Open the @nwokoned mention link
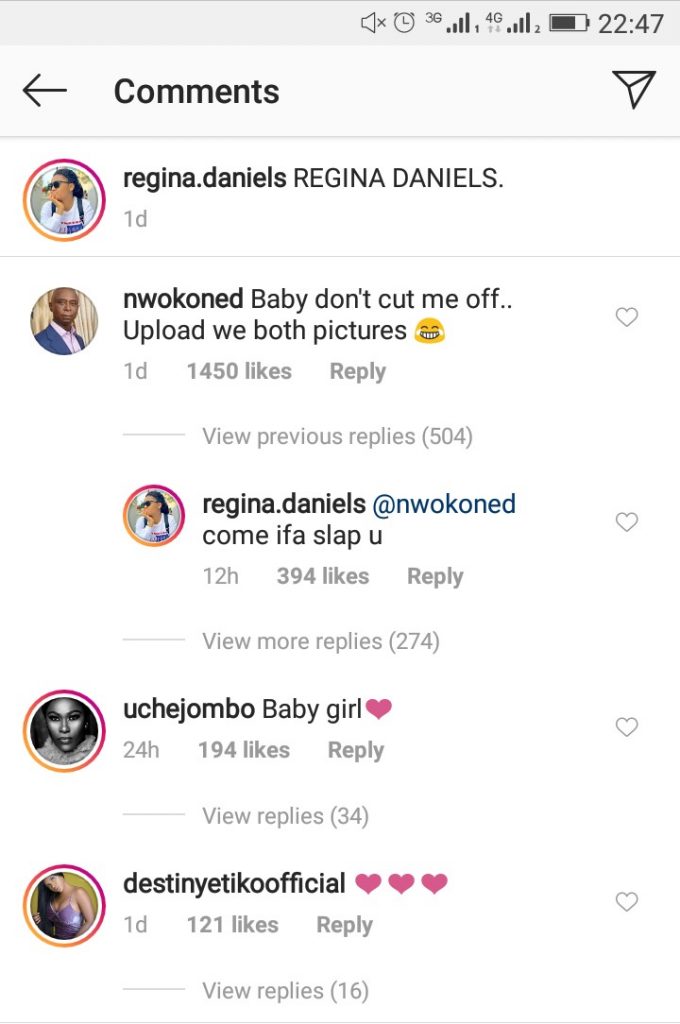680x1024 pixels. pyautogui.click(x=444, y=504)
